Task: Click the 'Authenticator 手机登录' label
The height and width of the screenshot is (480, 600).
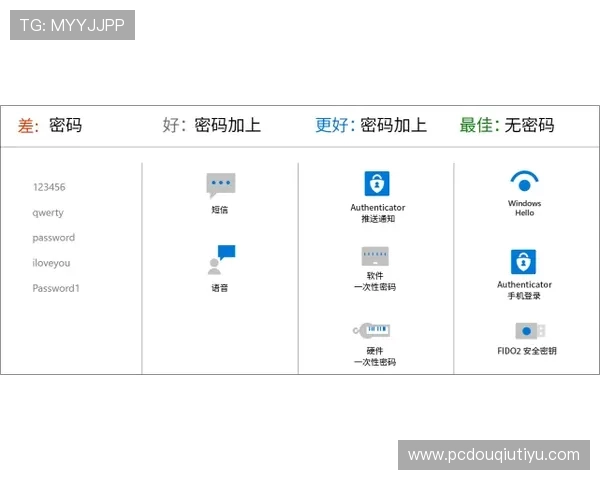Action: pos(524,290)
